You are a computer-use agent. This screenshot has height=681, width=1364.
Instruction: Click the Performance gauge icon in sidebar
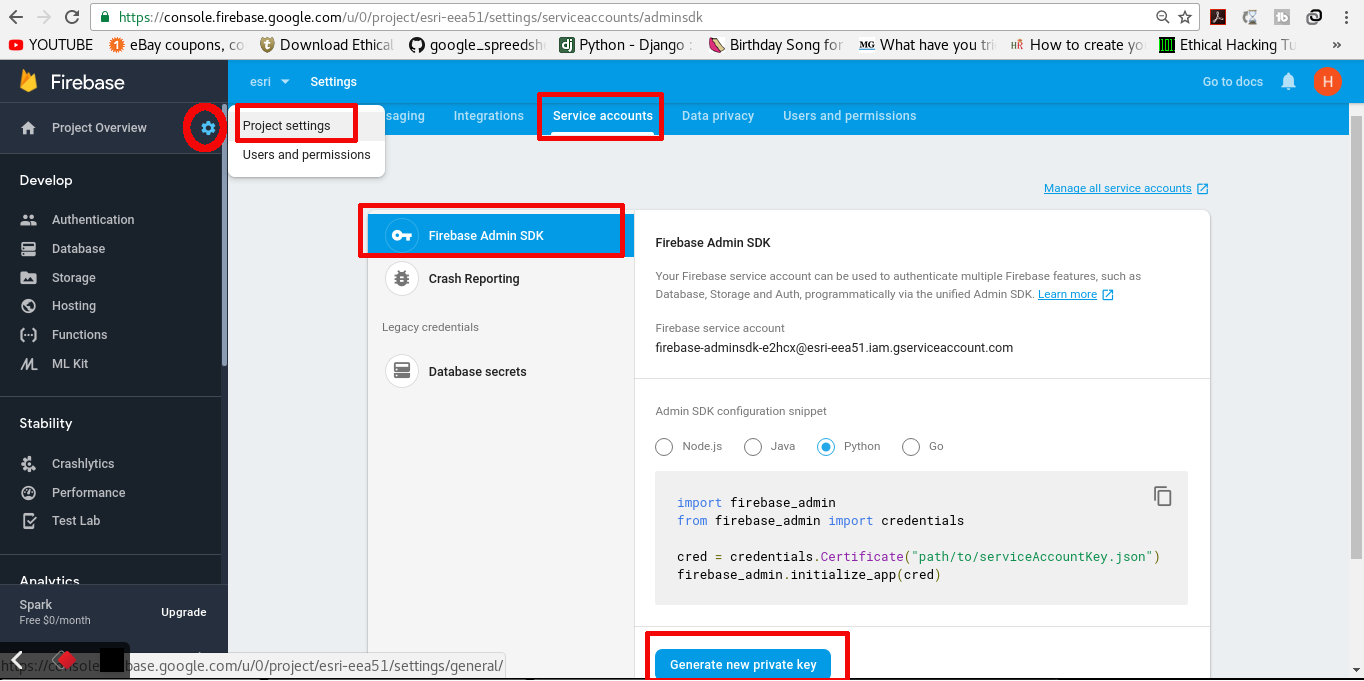(29, 493)
